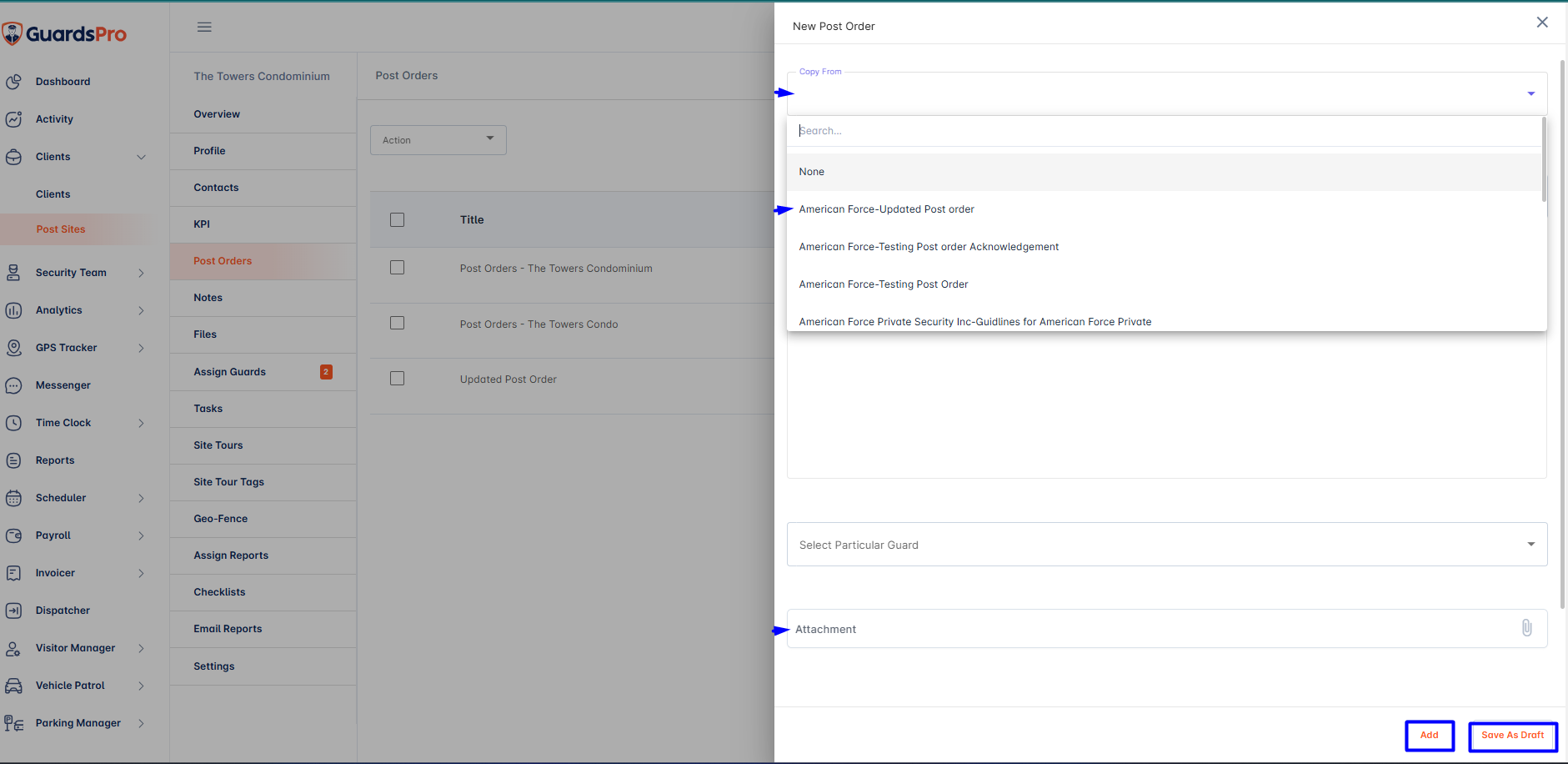
Task: Click the Analytics bar chart icon
Action: tap(13, 310)
